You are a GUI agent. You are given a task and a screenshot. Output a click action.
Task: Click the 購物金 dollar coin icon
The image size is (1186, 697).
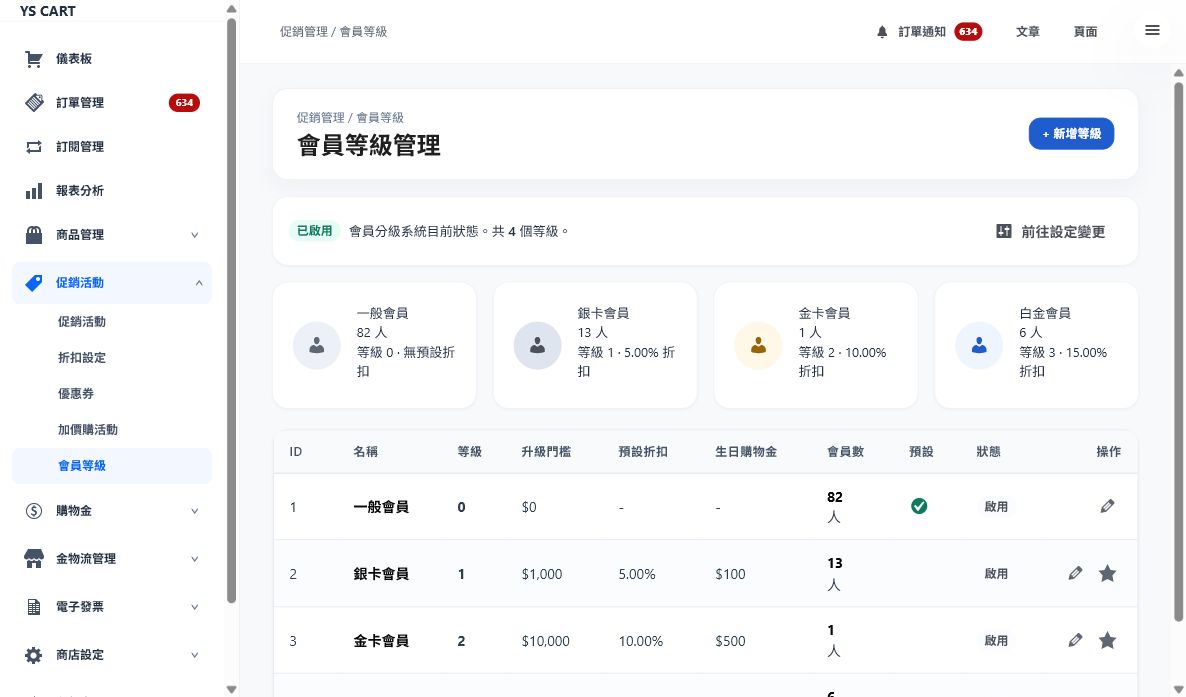34,511
